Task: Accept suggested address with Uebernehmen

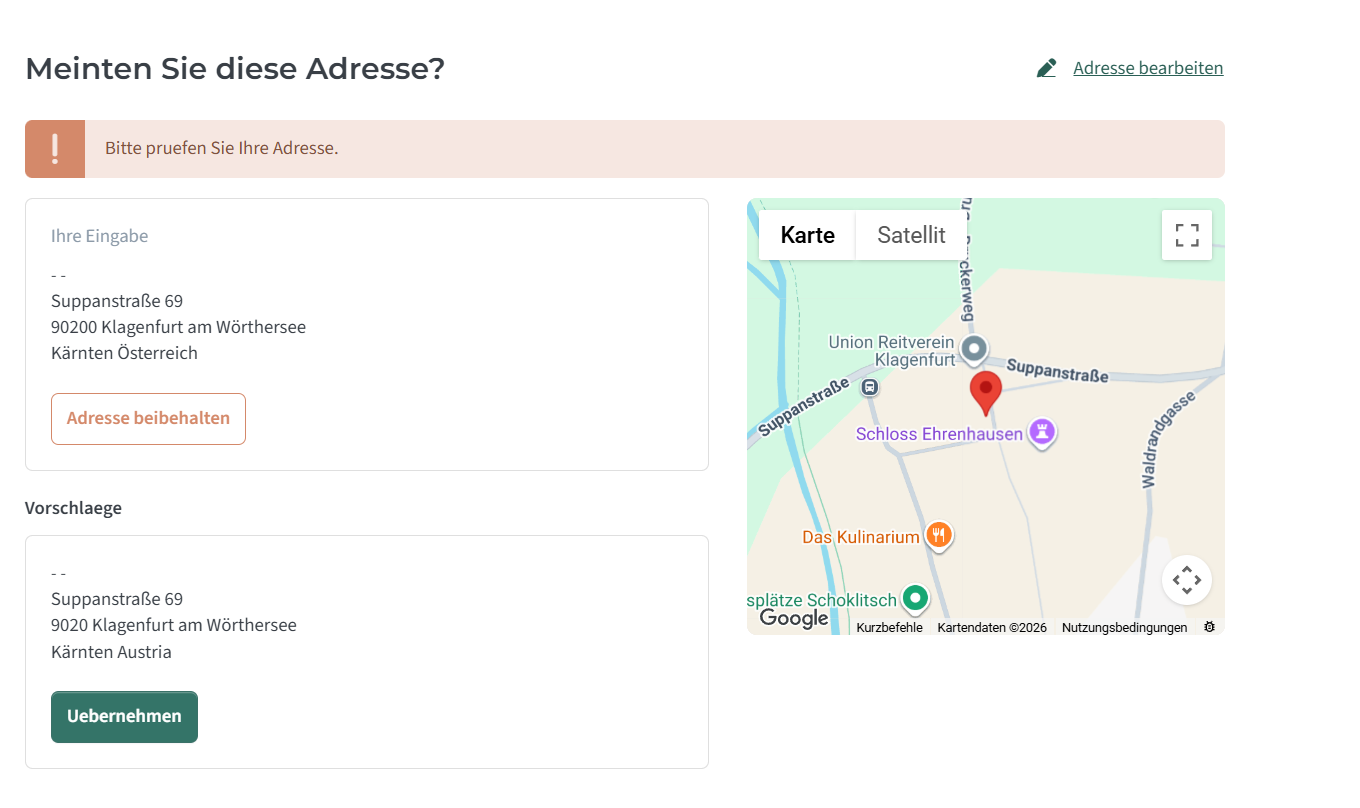Action: coord(124,717)
